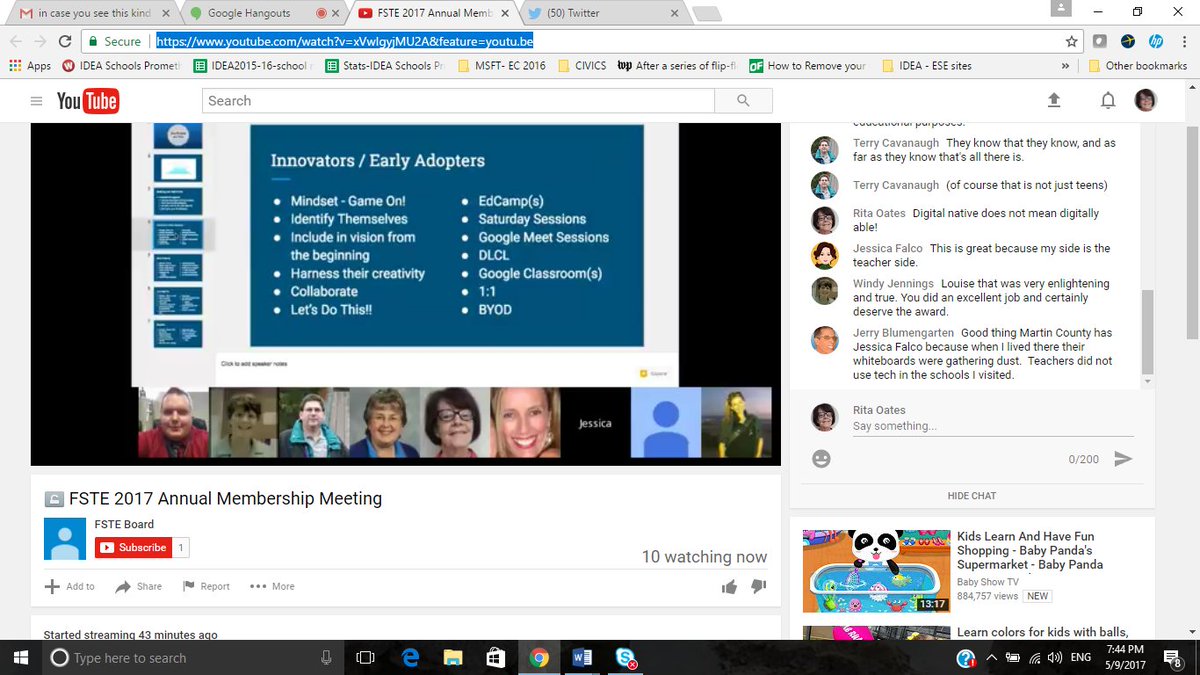The image size is (1200, 675).
Task: Click Jerry Blumengarten's chat name
Action: (904, 333)
